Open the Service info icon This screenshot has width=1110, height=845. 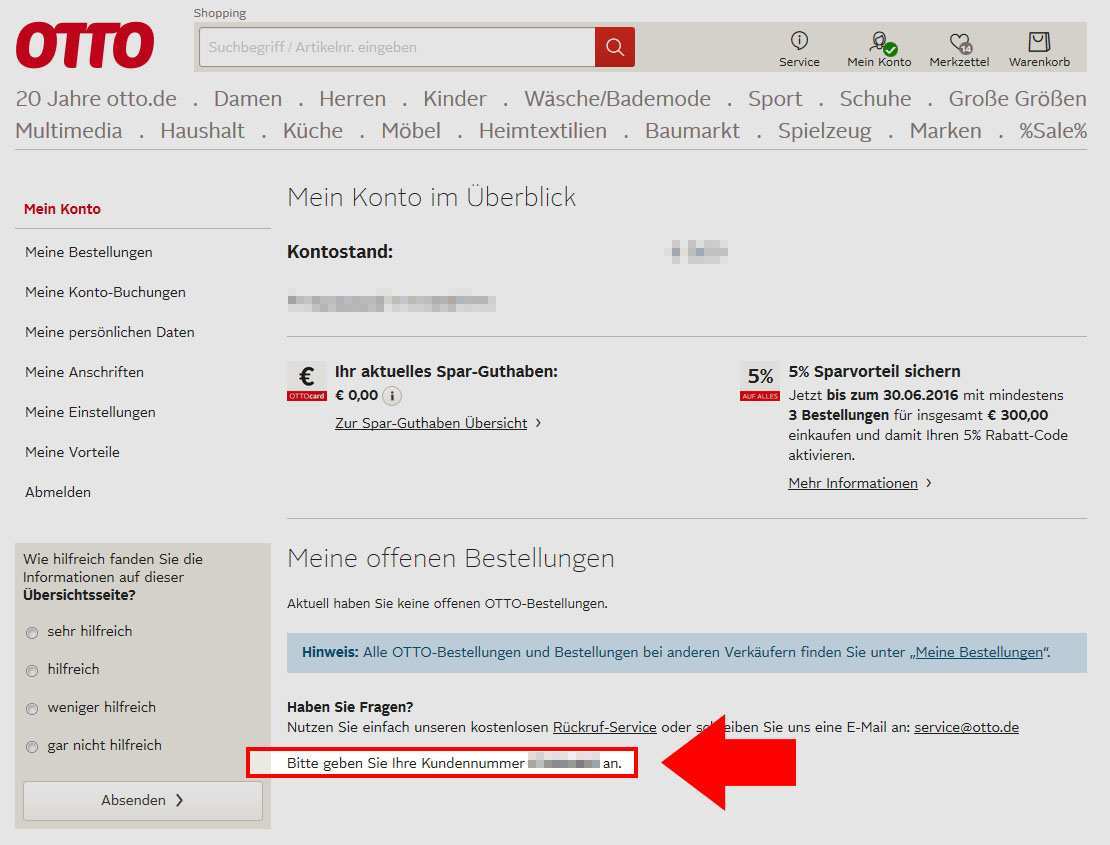coord(799,41)
